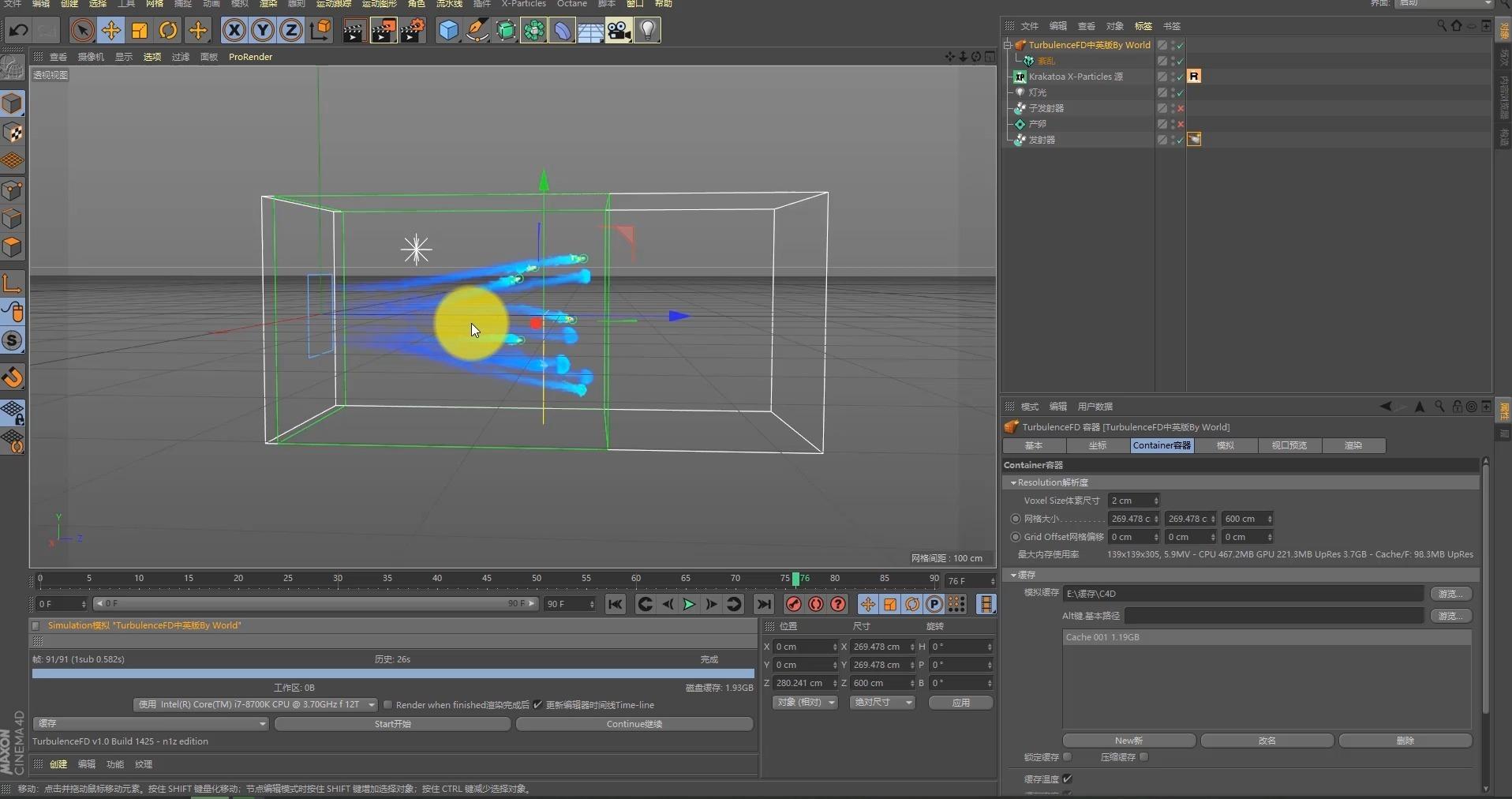Viewport: 1512px width, 799px height.
Task: Collapse 缓存 section in attributes
Action: pyautogui.click(x=1013, y=575)
